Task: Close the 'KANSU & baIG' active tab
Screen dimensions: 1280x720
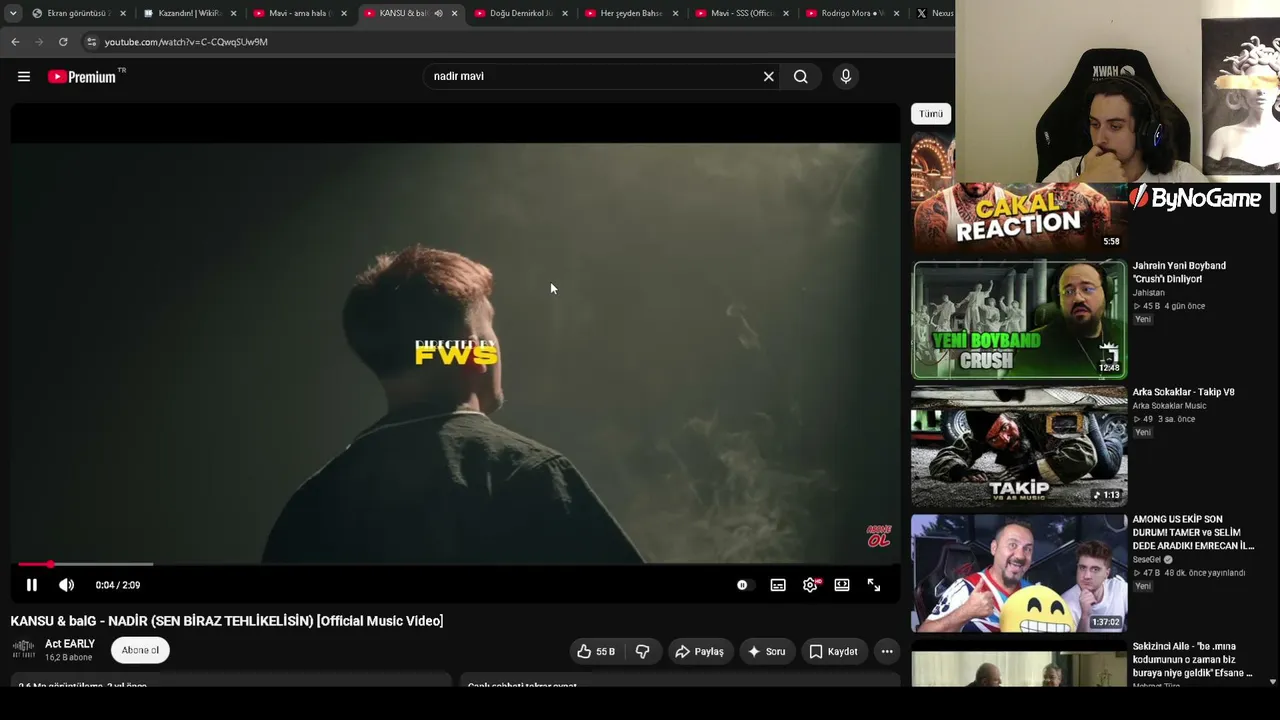Action: click(454, 13)
